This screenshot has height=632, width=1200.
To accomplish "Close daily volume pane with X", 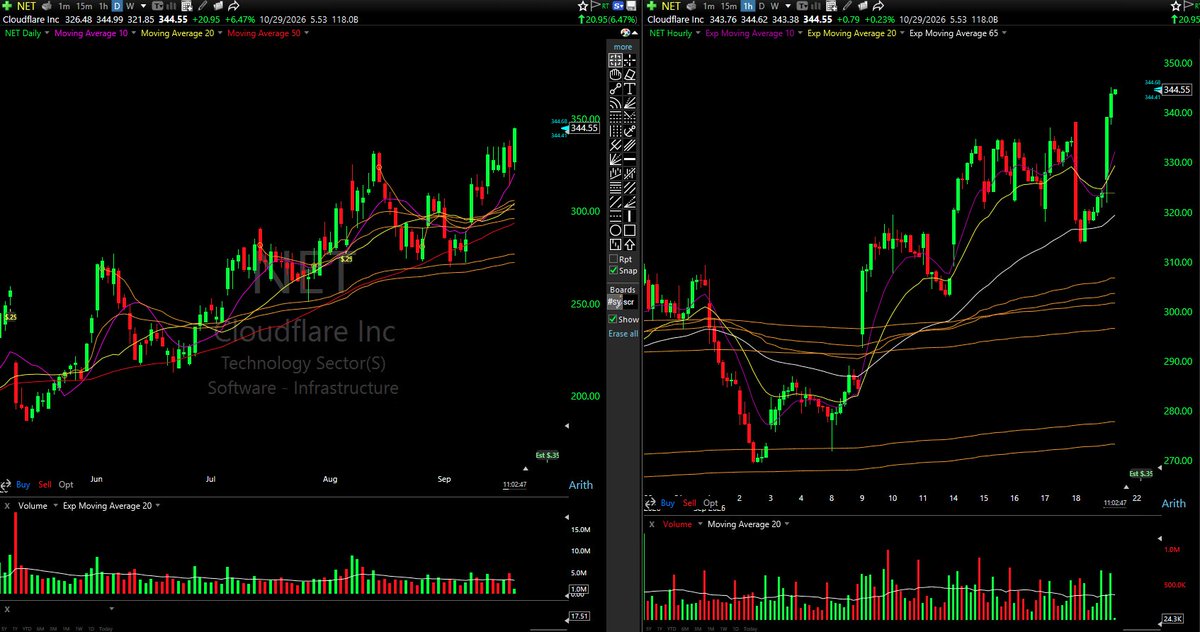I will tap(7, 506).
